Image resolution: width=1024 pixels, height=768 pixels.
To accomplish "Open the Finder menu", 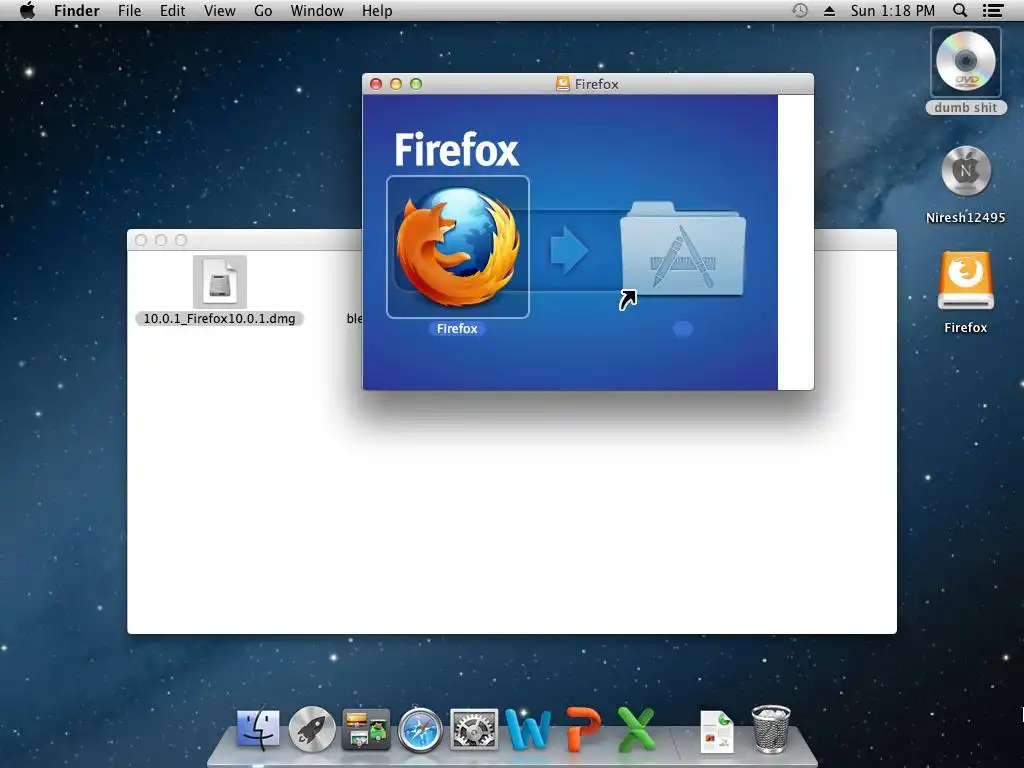I will pyautogui.click(x=76, y=11).
